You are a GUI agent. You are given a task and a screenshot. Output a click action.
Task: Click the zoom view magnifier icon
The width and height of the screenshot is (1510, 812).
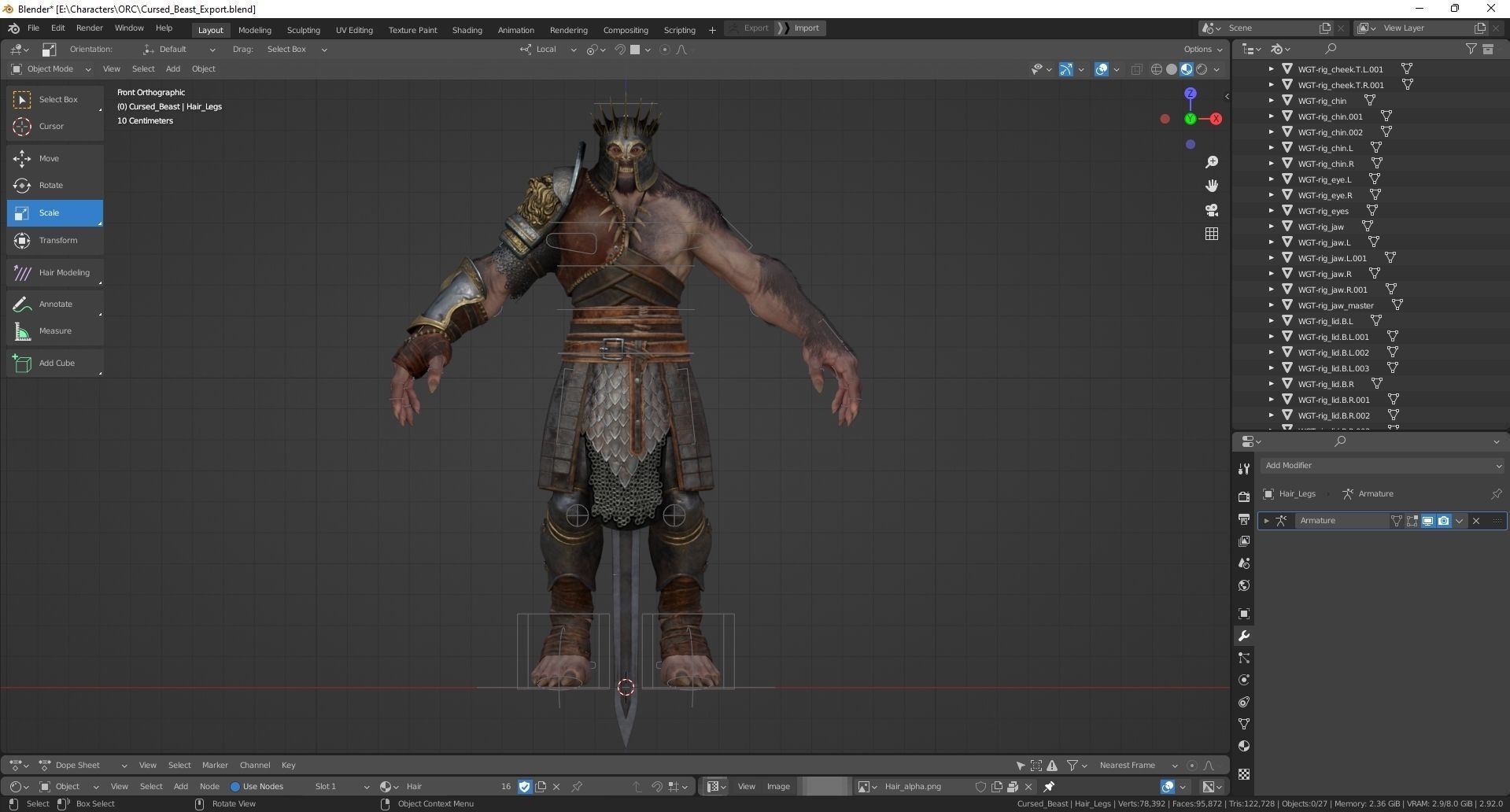[x=1212, y=161]
